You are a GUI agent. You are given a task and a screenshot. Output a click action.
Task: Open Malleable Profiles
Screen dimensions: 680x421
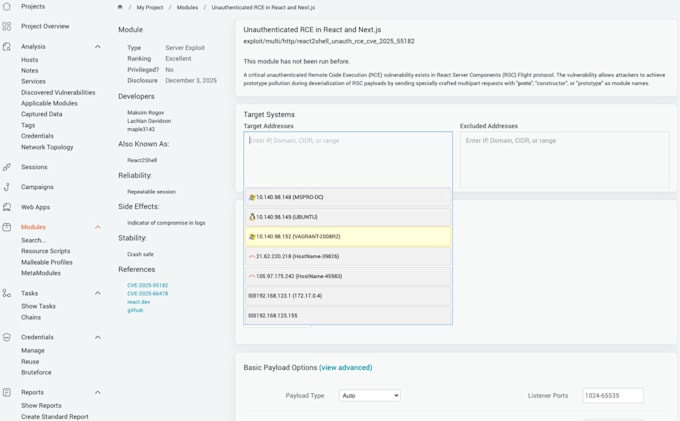(47, 262)
